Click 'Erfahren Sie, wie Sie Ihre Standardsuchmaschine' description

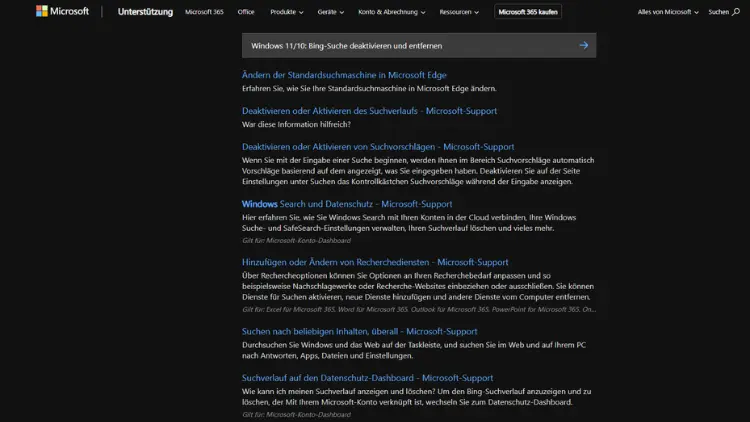369,89
